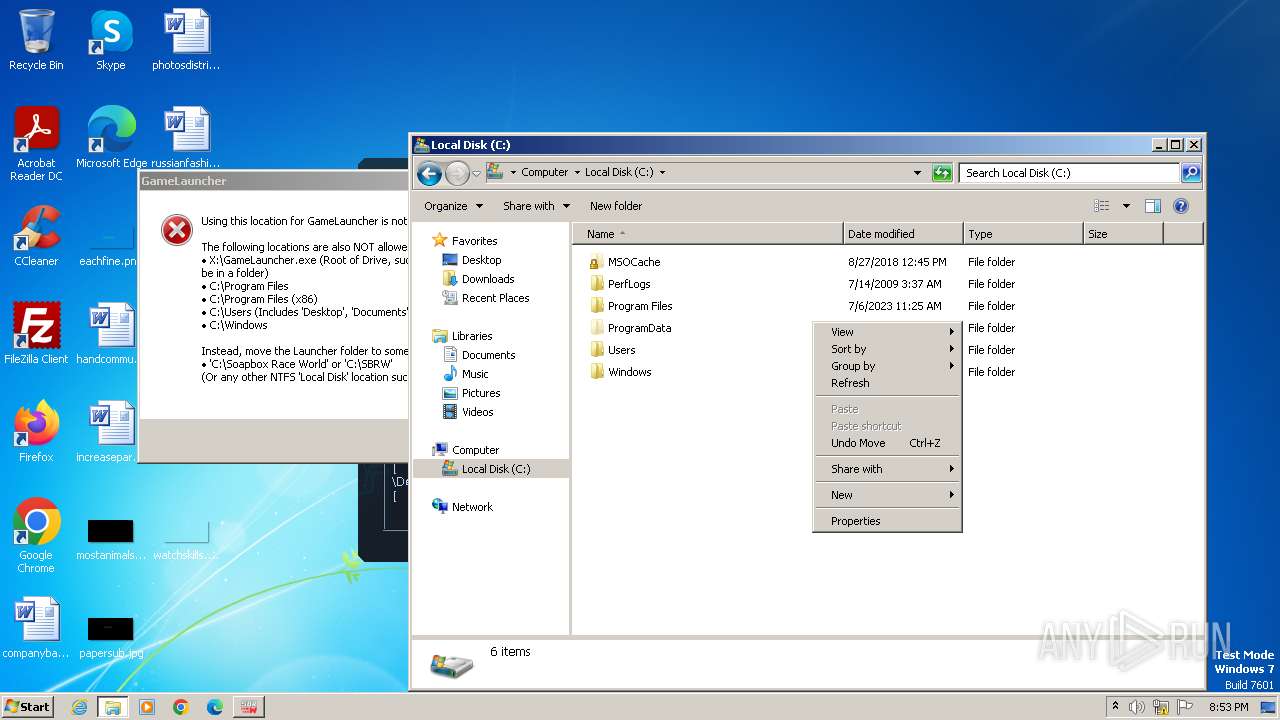The height and width of the screenshot is (720, 1280).
Task: Open the Documents library
Action: point(488,355)
